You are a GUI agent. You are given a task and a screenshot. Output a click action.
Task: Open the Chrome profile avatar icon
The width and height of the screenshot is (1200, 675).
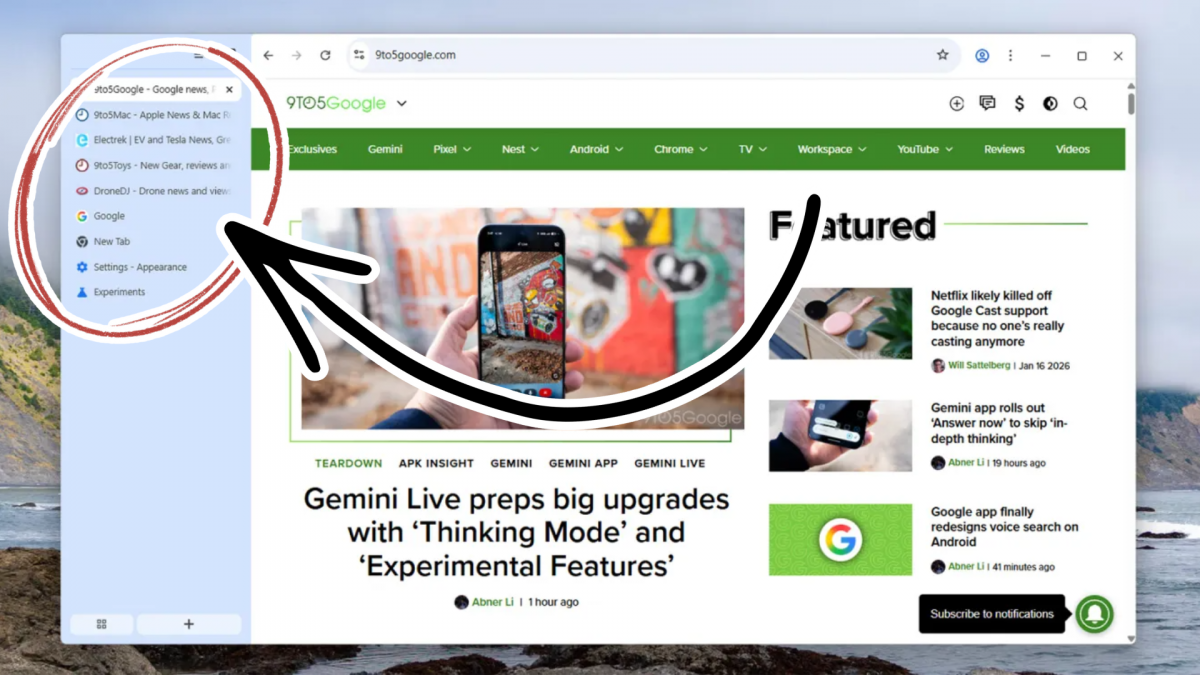pos(982,56)
